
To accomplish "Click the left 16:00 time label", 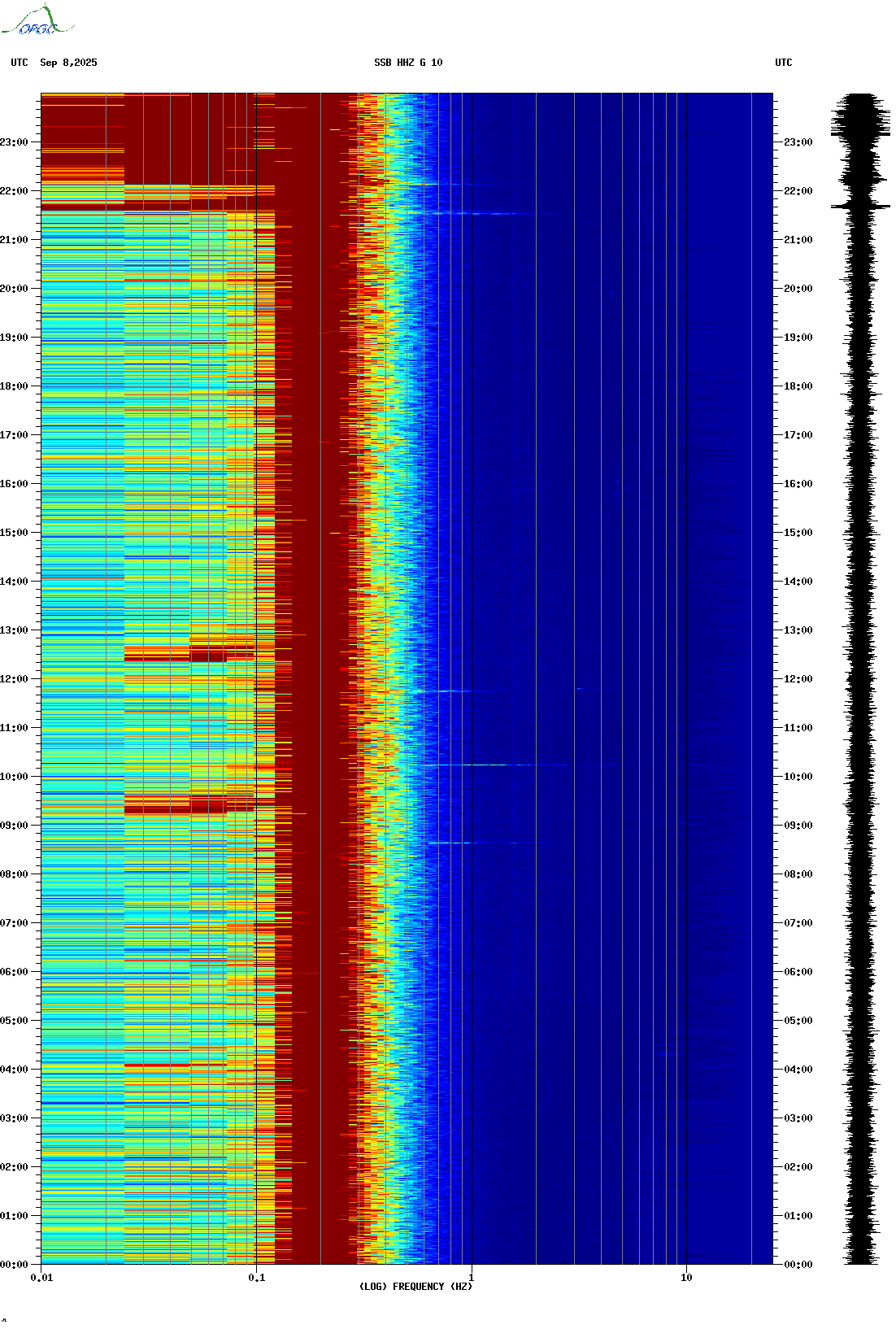I will pyautogui.click(x=14, y=484).
